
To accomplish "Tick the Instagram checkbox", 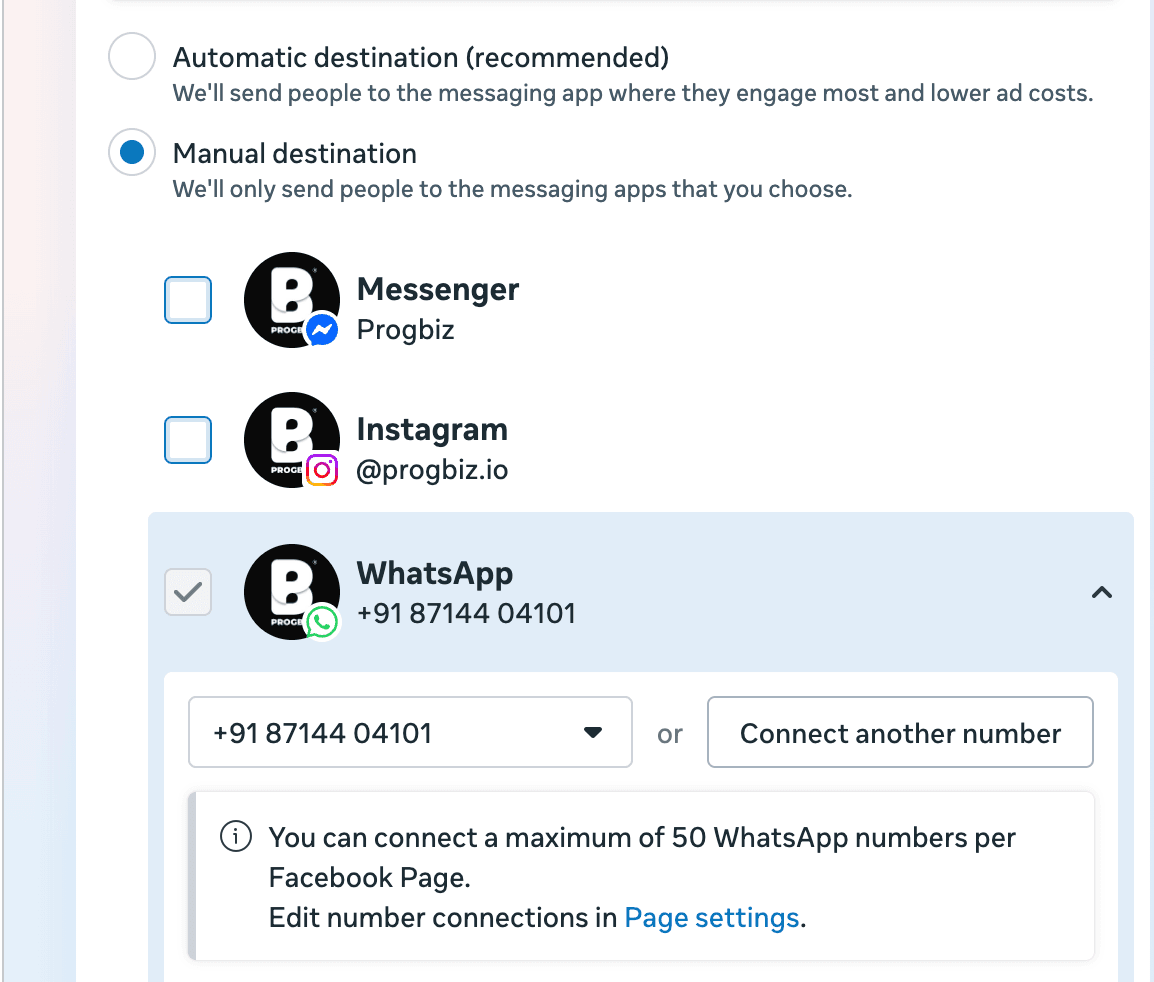I will tap(188, 440).
